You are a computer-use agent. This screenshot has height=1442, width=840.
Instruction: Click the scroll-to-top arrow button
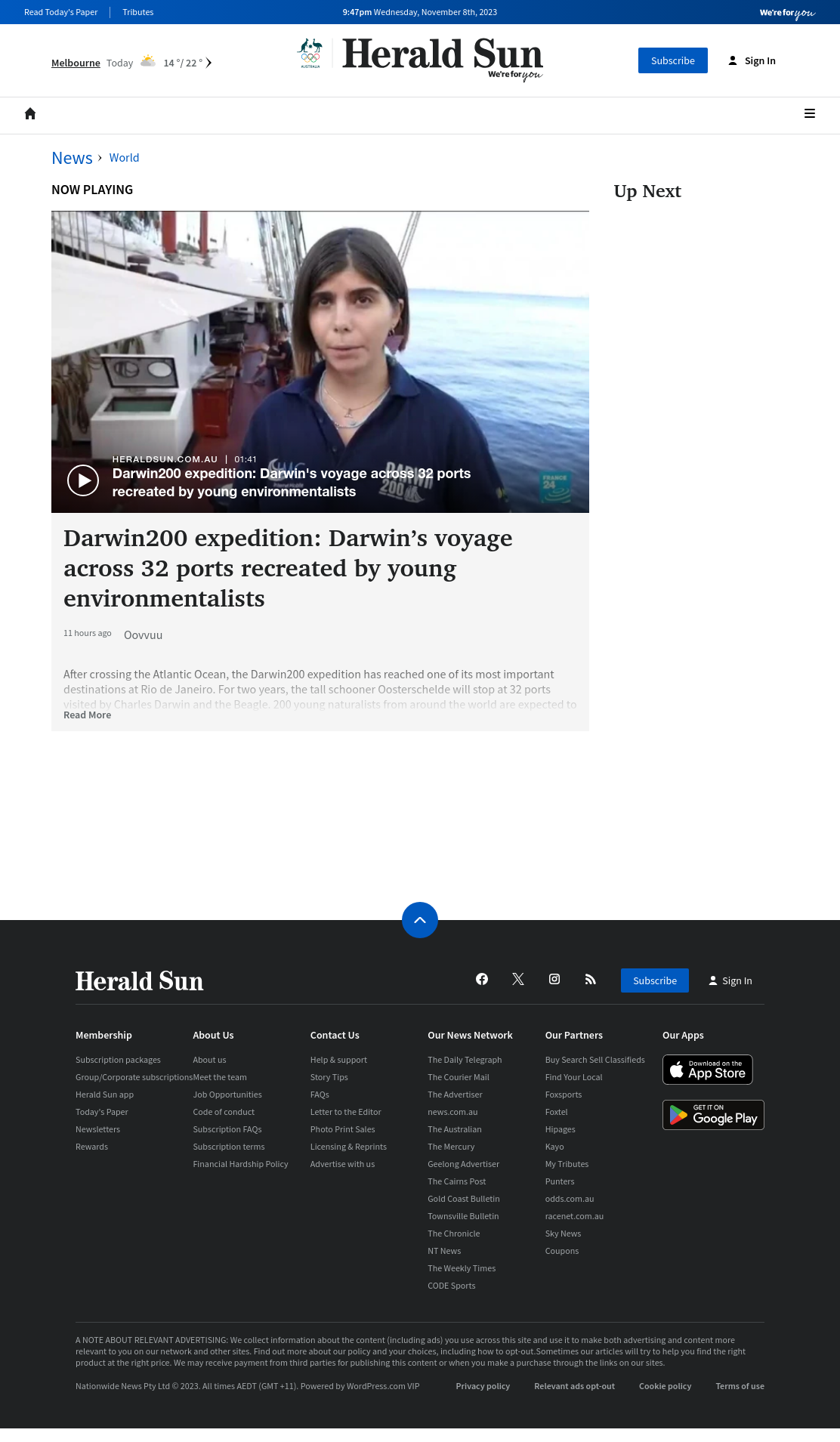(420, 920)
